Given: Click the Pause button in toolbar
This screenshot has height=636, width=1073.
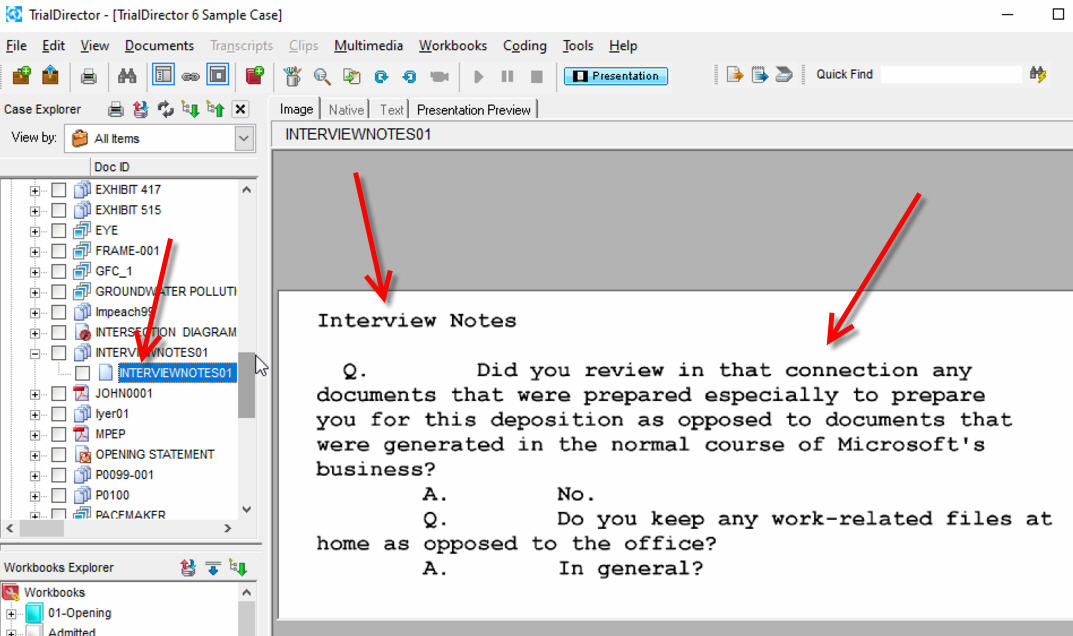Looking at the screenshot, I should tap(507, 76).
